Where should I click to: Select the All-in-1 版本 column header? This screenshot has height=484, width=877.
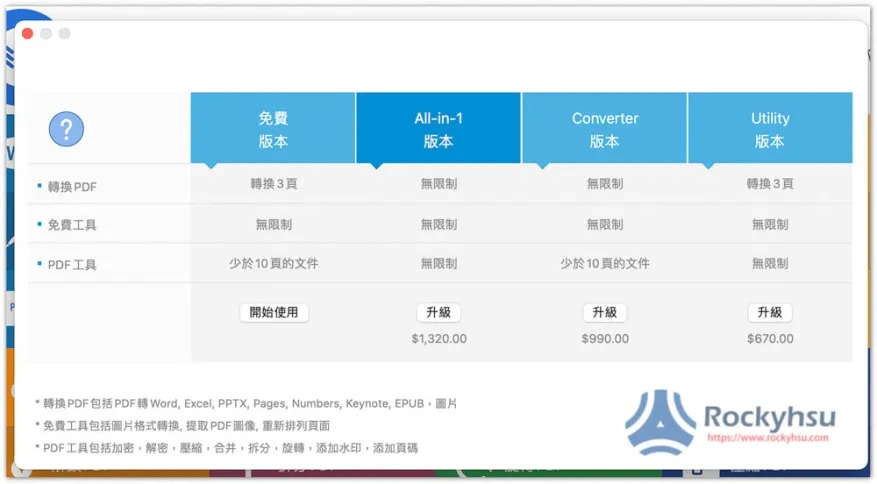point(438,129)
